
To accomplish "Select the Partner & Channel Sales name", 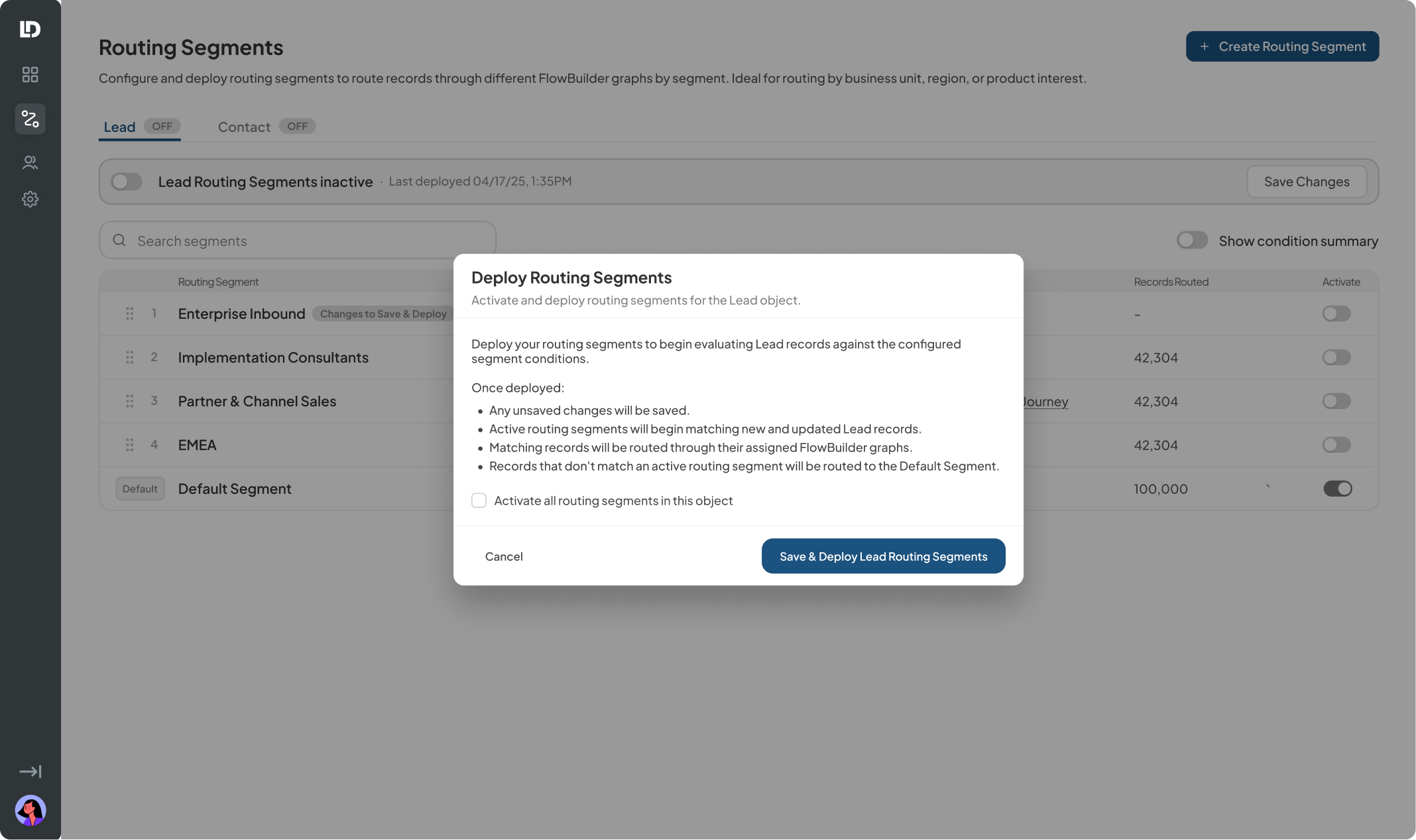I will point(257,401).
